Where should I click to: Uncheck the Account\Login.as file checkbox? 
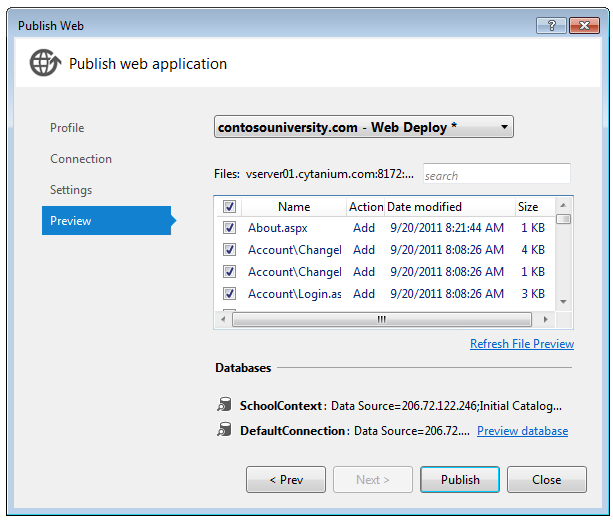tap(229, 293)
